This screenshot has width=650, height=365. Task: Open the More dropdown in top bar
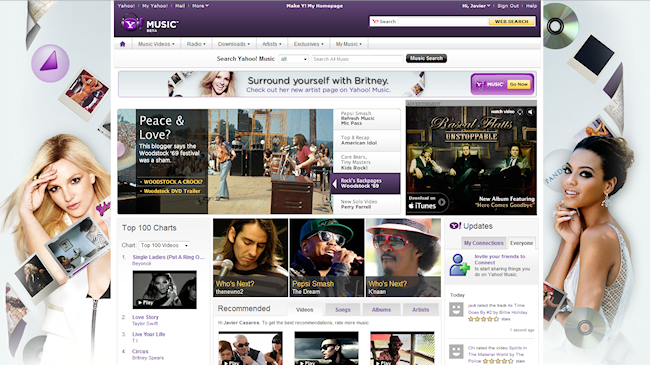tap(200, 6)
